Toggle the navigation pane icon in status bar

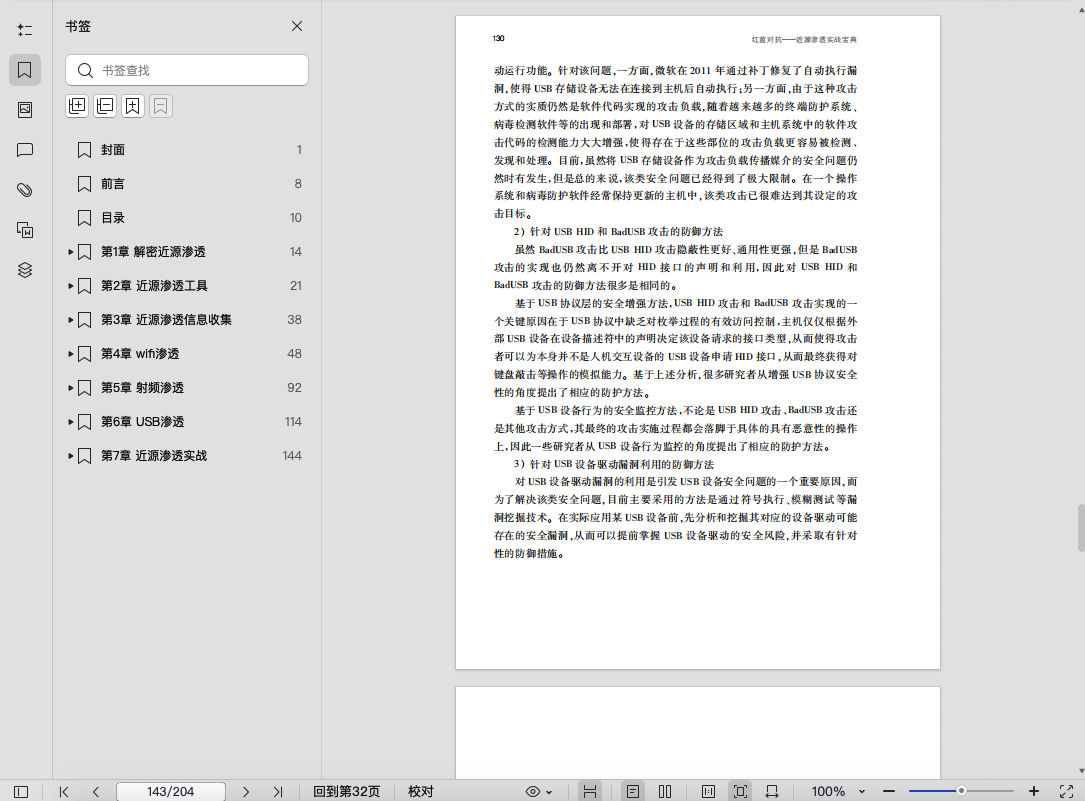click(21, 791)
